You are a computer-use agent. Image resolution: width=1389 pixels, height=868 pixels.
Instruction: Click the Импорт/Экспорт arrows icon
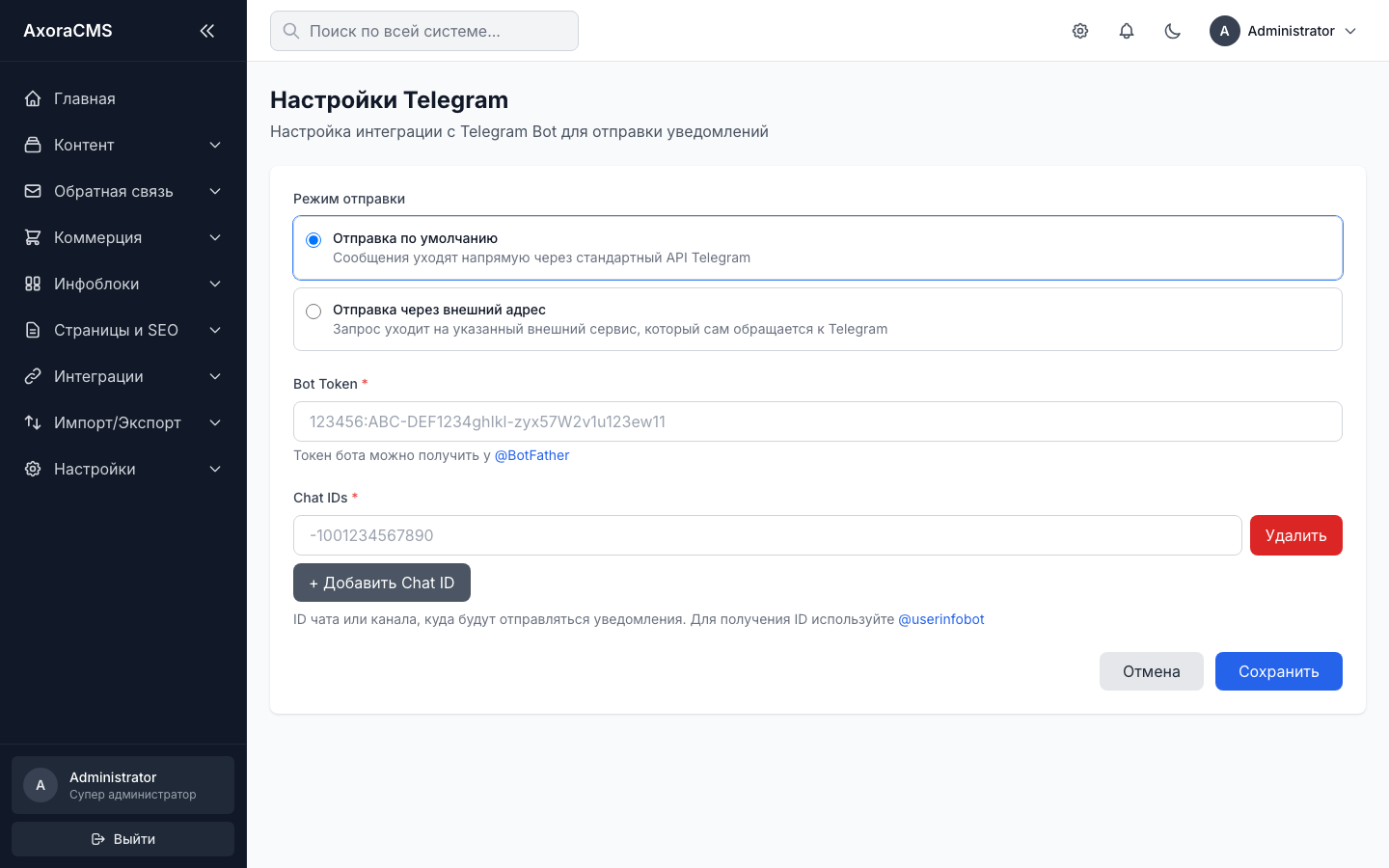click(33, 422)
